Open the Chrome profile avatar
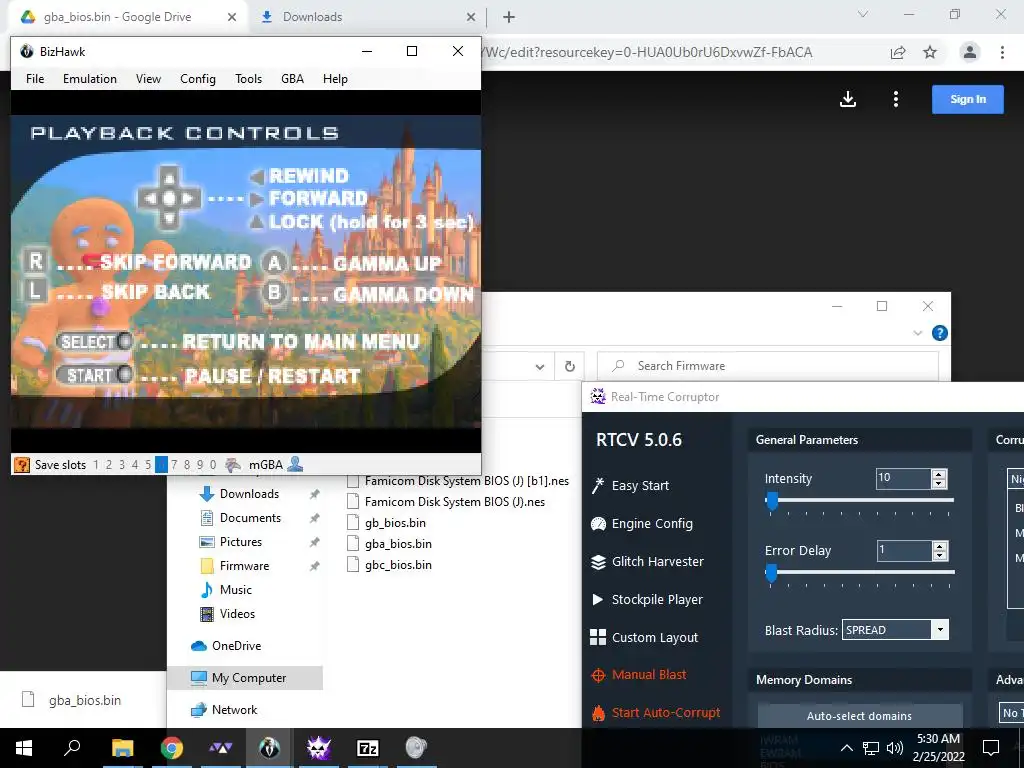The height and width of the screenshot is (768, 1024). [x=970, y=52]
